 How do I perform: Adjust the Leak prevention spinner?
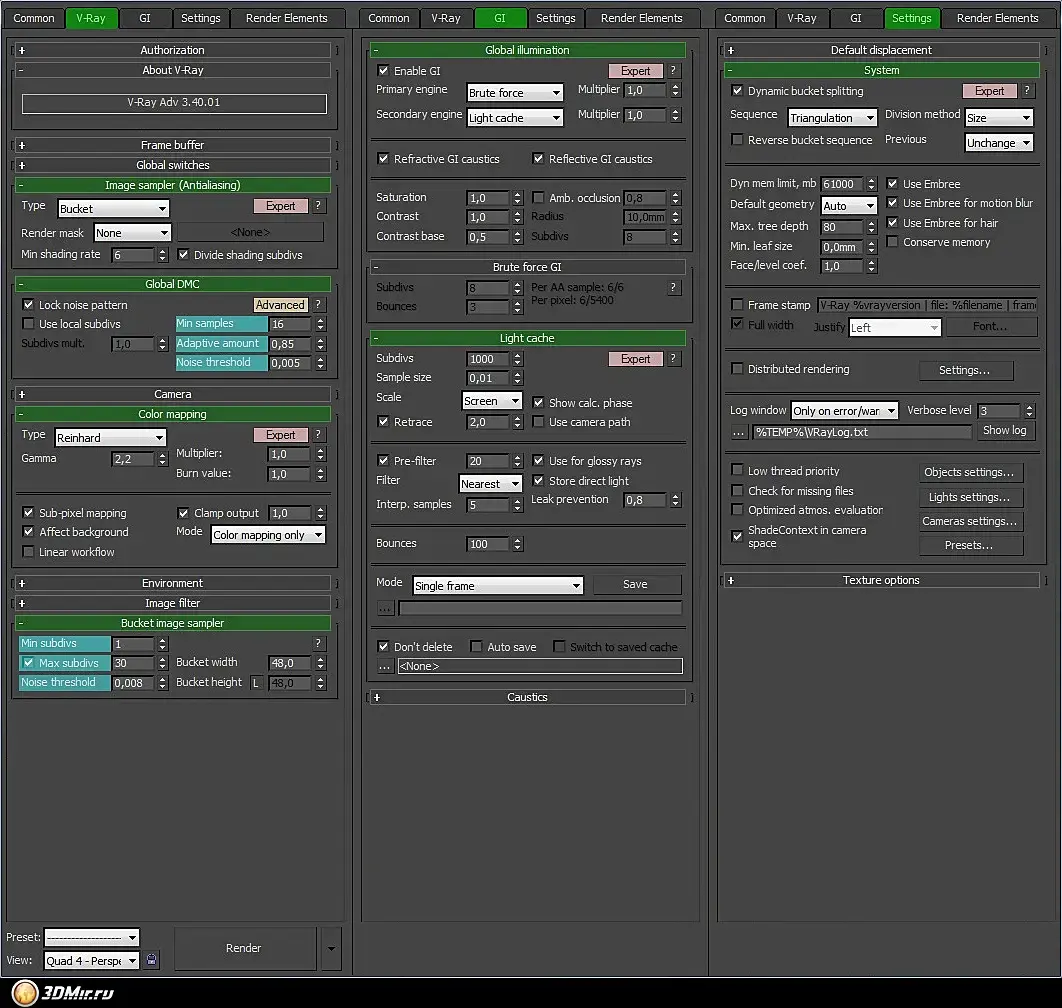675,501
